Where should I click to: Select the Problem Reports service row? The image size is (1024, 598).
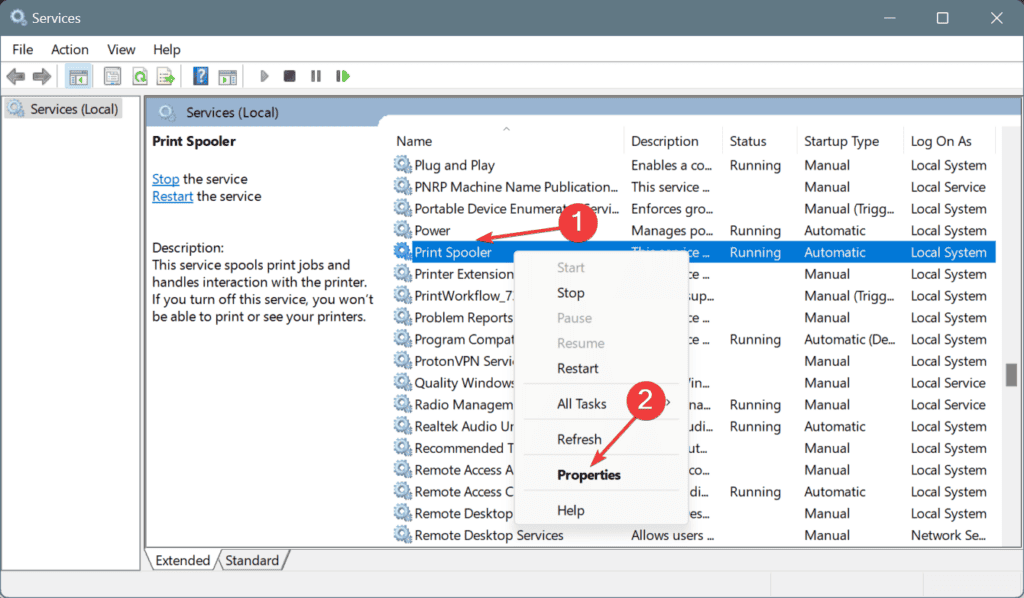694,317
